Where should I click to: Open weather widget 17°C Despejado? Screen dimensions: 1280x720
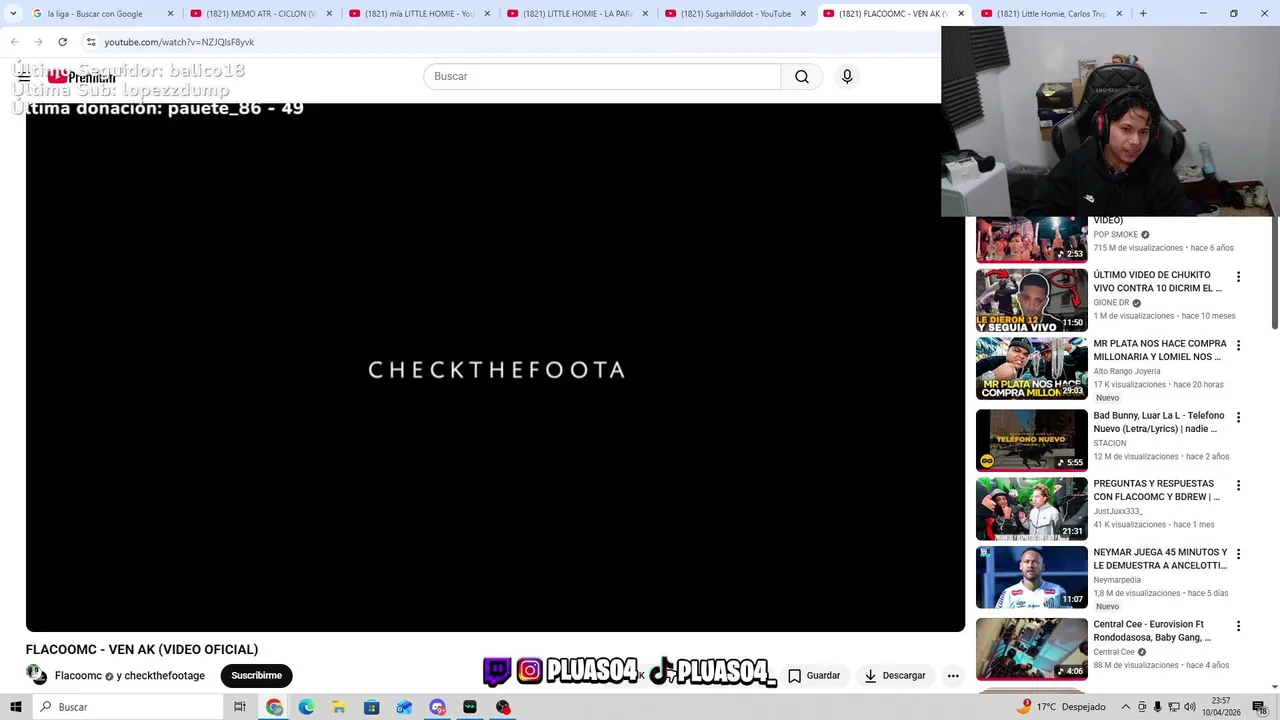point(1060,707)
